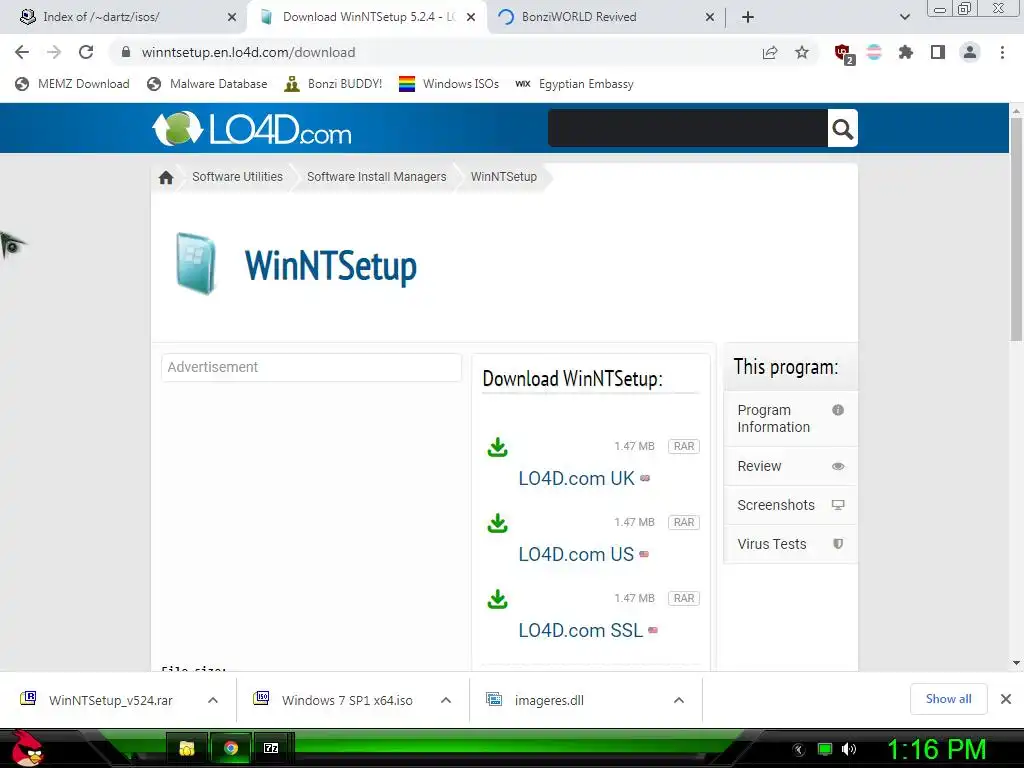Open the tab search dropdown arrow
The width and height of the screenshot is (1024, 768).
[x=904, y=17]
